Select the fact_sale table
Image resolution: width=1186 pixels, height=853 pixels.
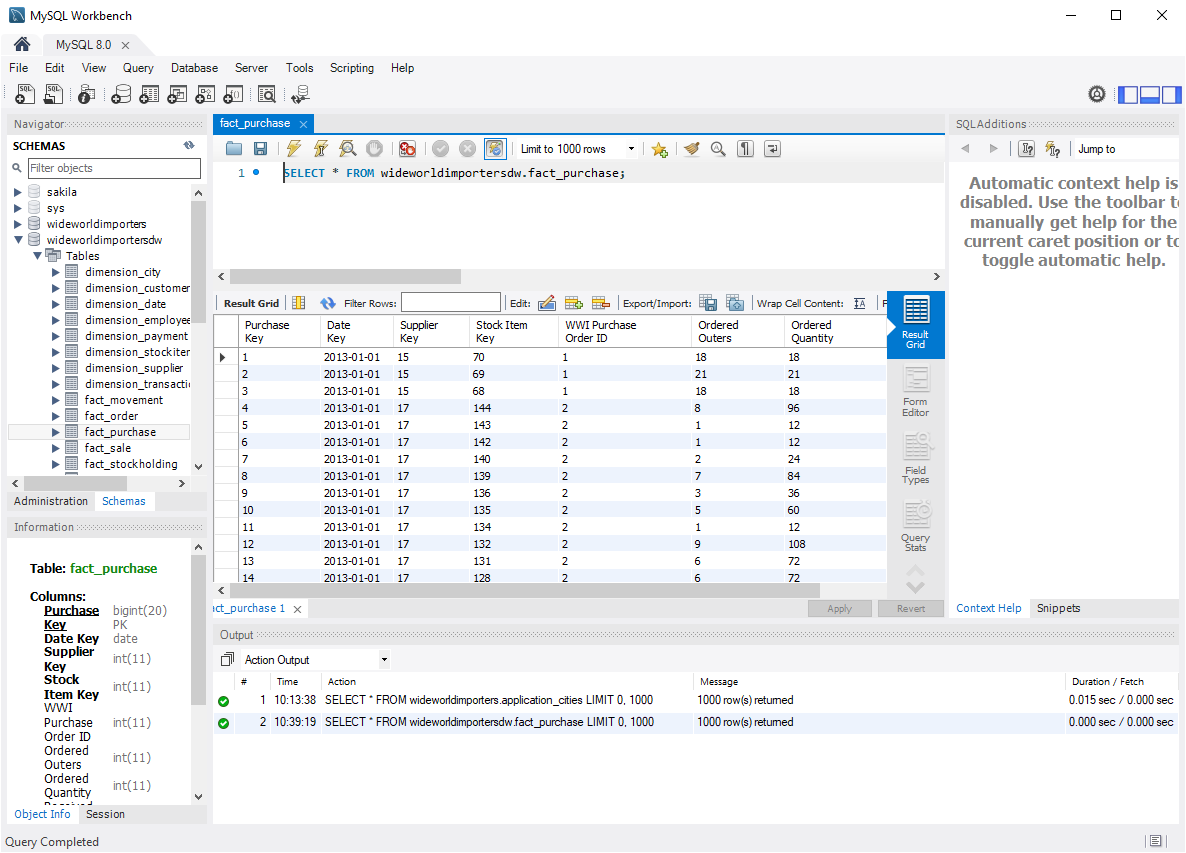pyautogui.click(x=108, y=448)
